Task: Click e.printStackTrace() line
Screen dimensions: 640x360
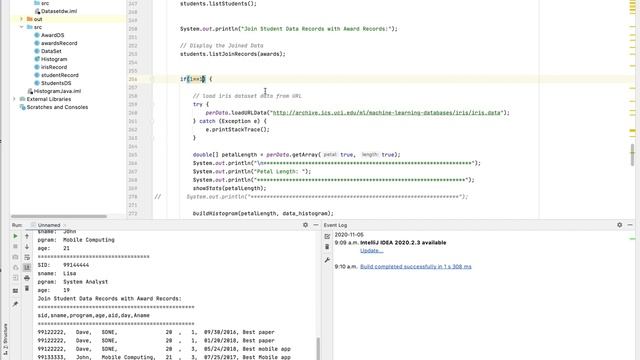Action: click(x=238, y=129)
